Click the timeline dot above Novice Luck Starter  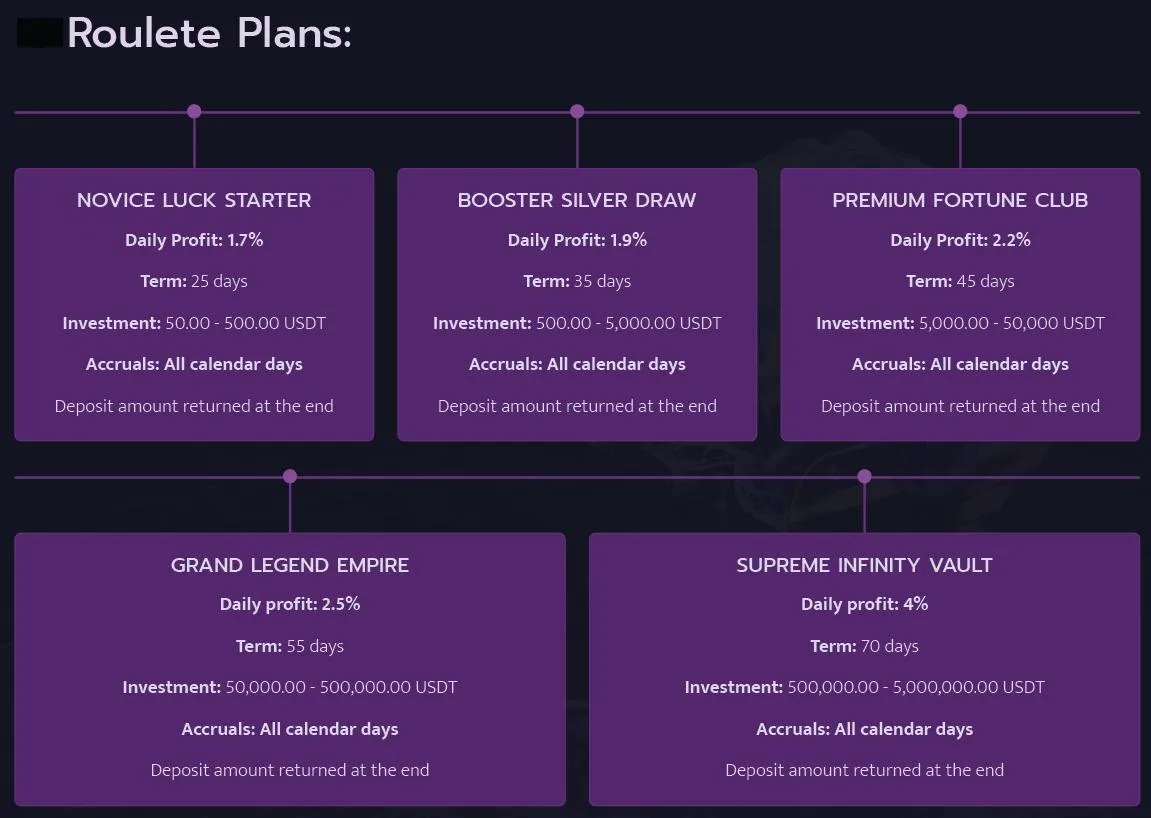[194, 112]
